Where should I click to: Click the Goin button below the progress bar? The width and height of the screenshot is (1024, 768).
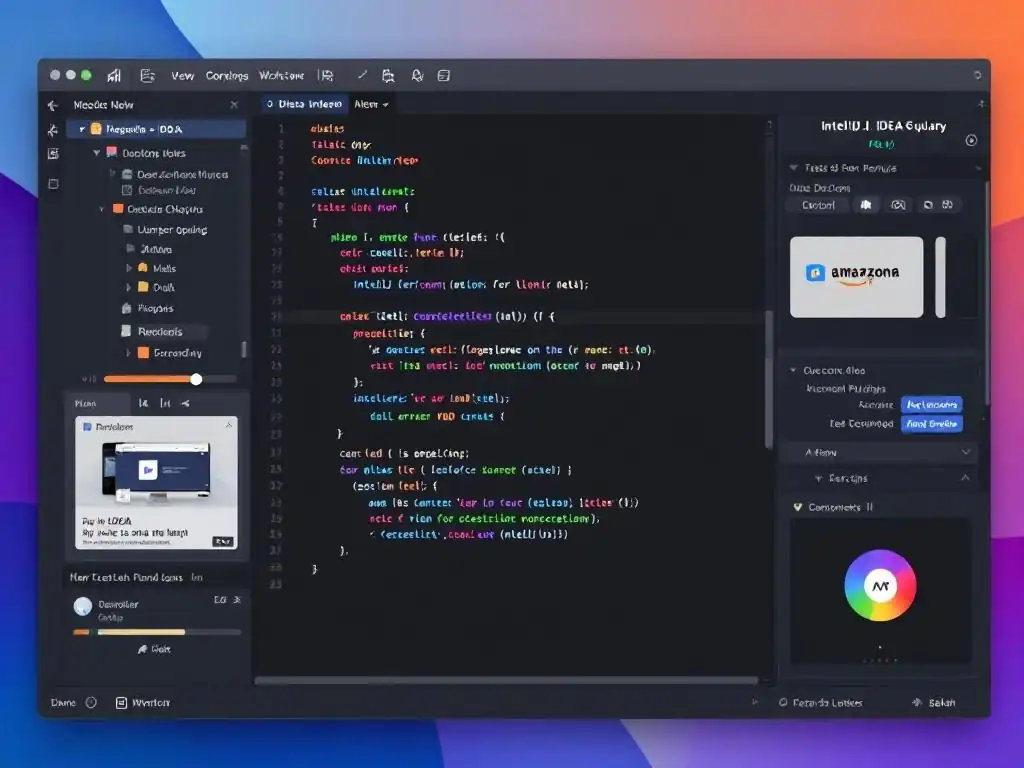tap(155, 648)
